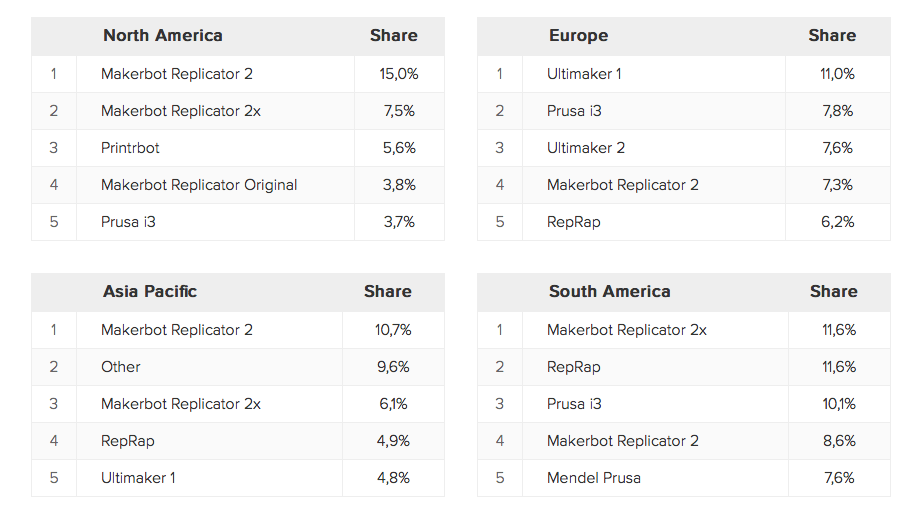Select Ultimaker 1 in Asia Pacific table
The image size is (918, 513).
(x=138, y=478)
